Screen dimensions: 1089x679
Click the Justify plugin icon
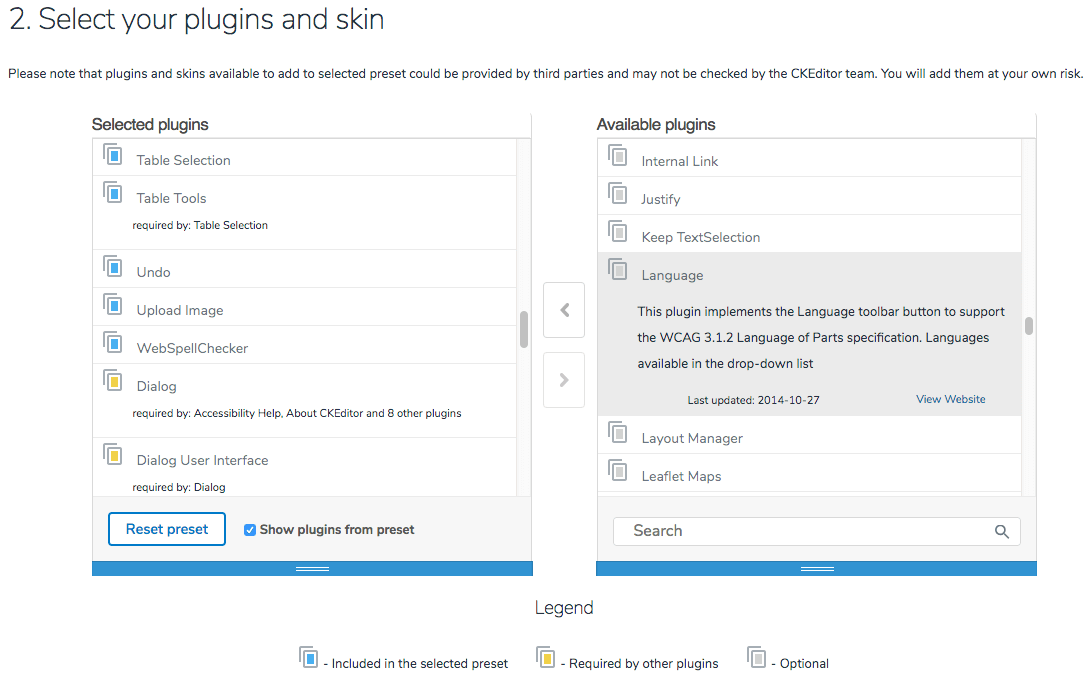[618, 195]
